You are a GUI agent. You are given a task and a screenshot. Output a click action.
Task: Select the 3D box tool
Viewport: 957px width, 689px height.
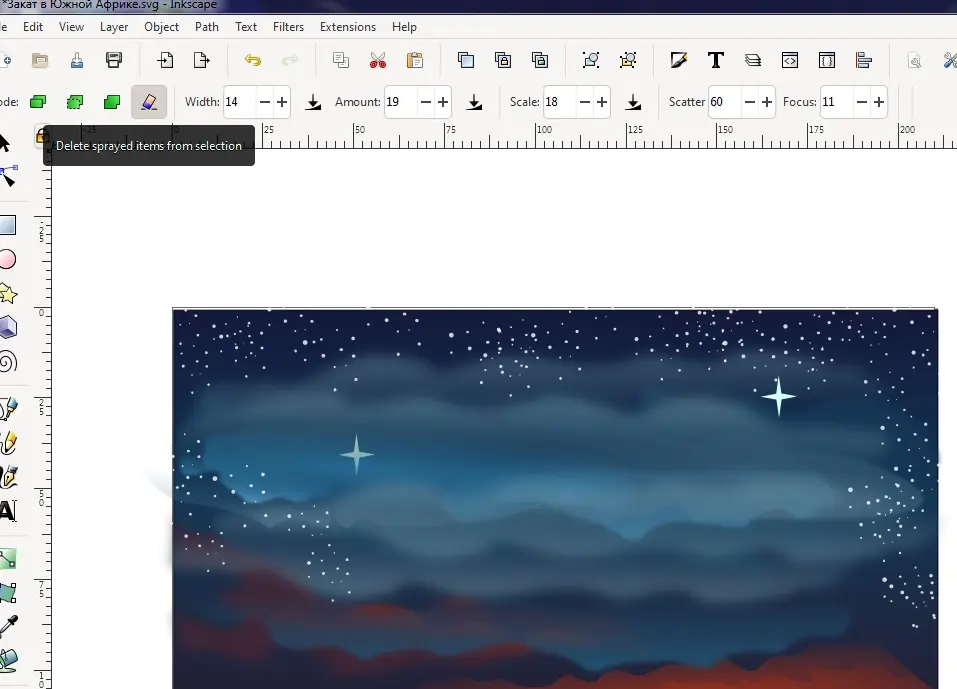click(x=8, y=328)
